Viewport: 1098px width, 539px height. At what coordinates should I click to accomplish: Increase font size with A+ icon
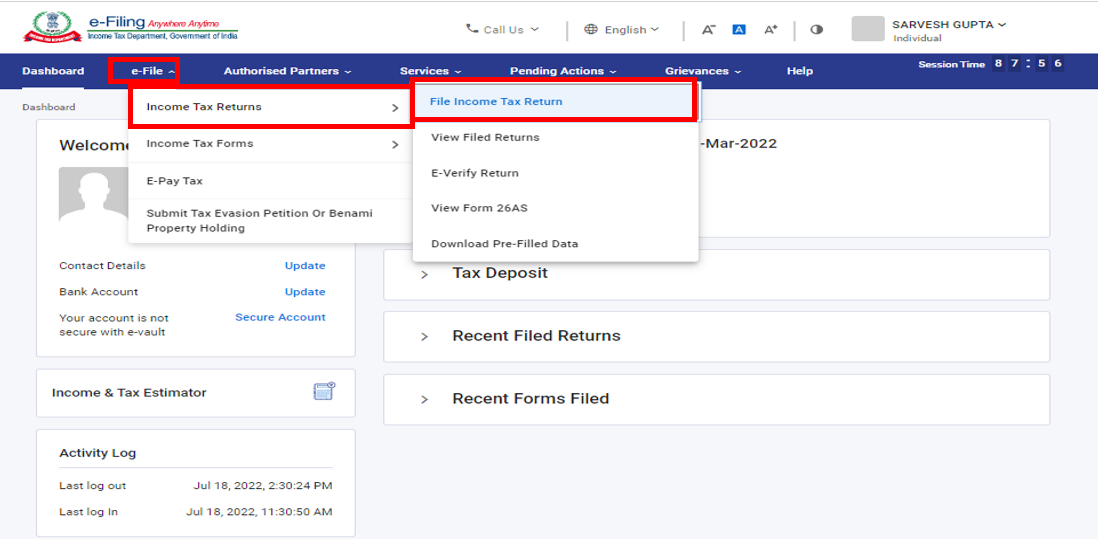click(770, 29)
